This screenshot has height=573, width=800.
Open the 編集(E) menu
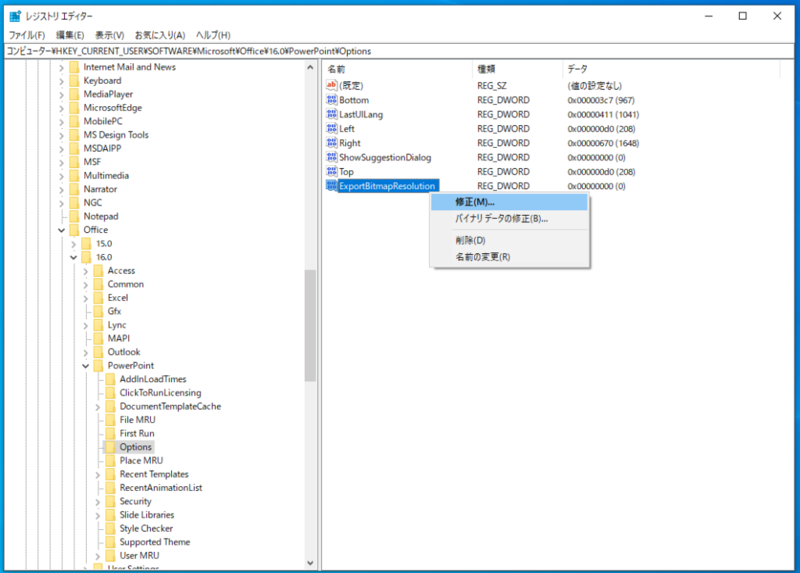tap(70, 35)
